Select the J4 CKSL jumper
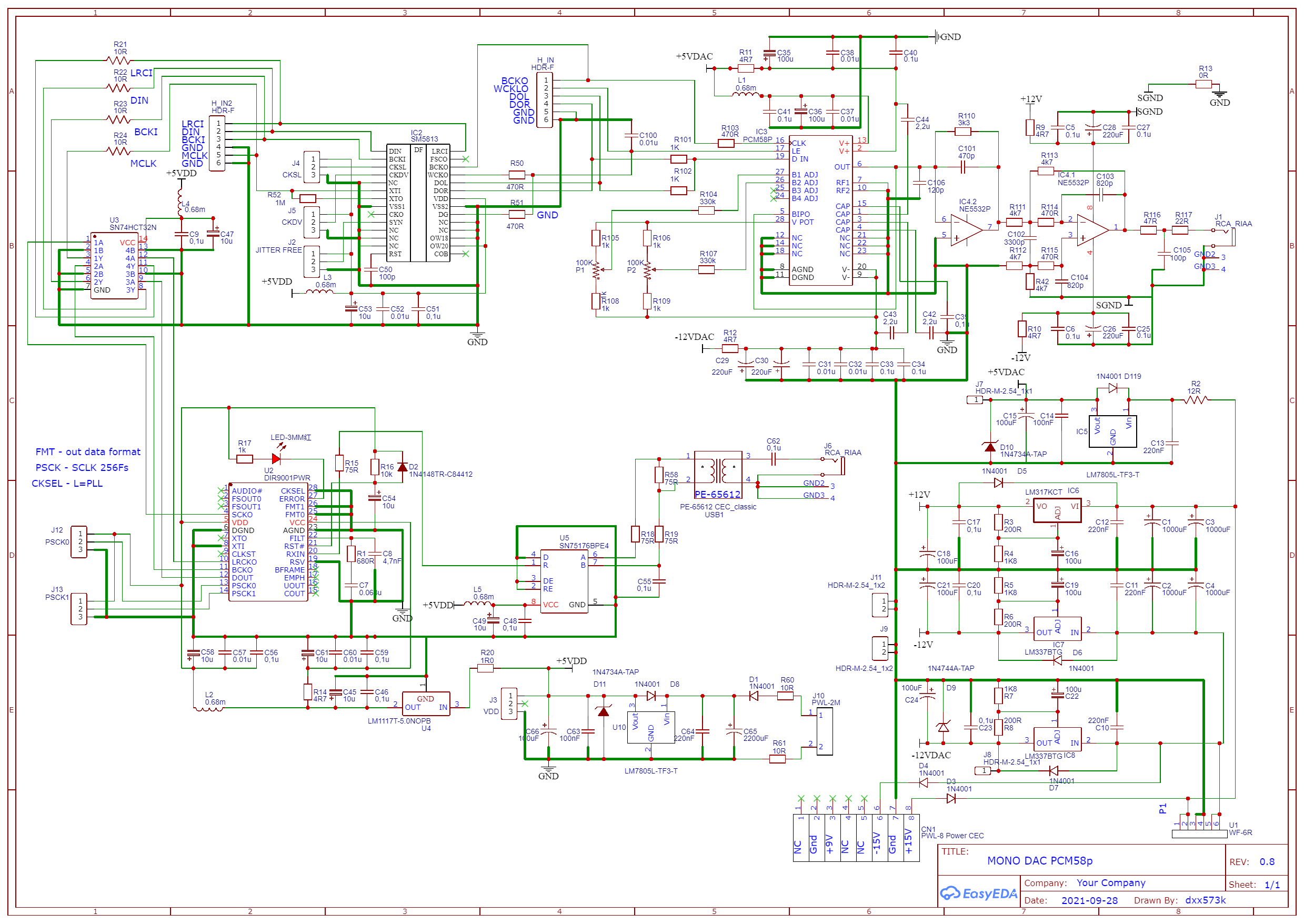This screenshot has height=924, width=1304. tap(311, 167)
